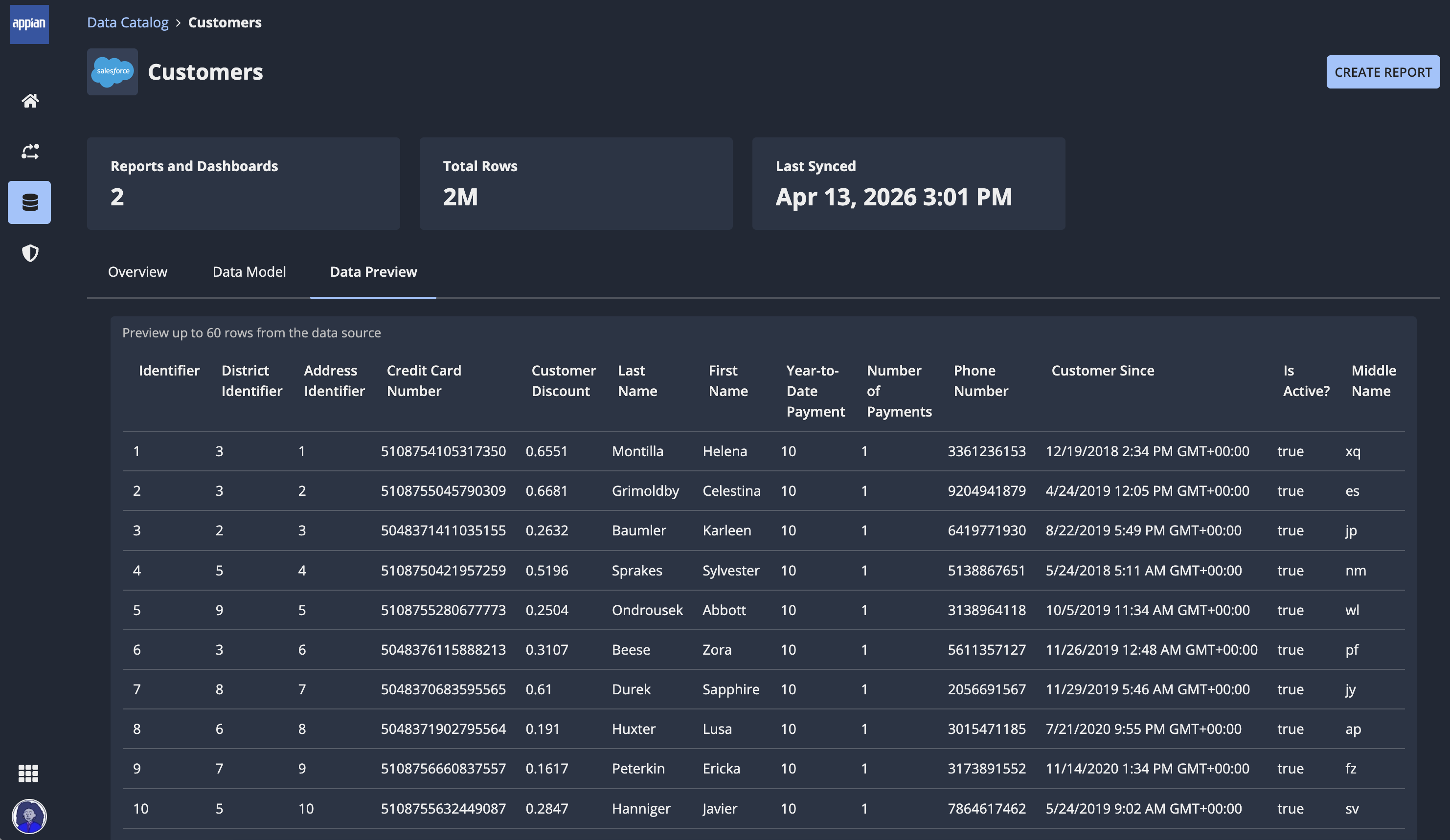Click date 7/21/2020 9:55 PM GMT+00:00
Viewport: 1450px width, 840px height.
[x=1143, y=729]
